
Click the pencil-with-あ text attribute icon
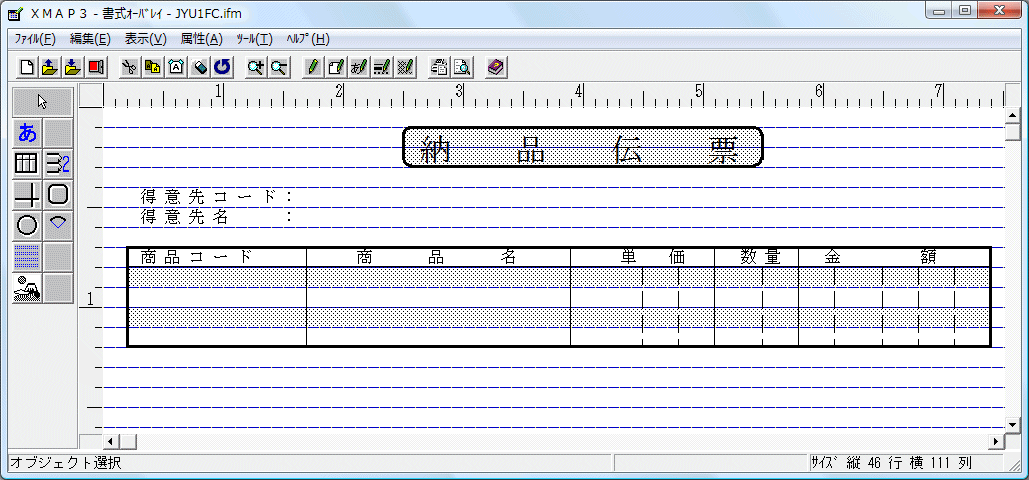click(x=358, y=66)
